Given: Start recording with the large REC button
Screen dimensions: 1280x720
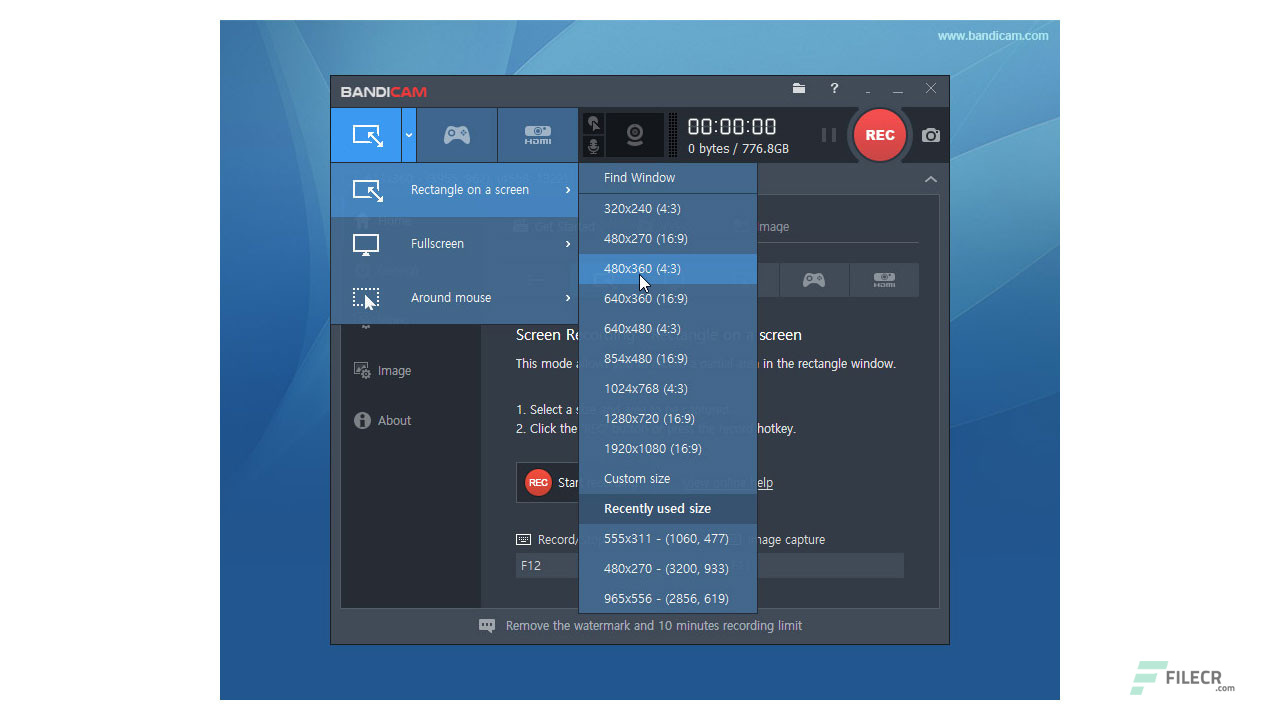Looking at the screenshot, I should (x=880, y=135).
